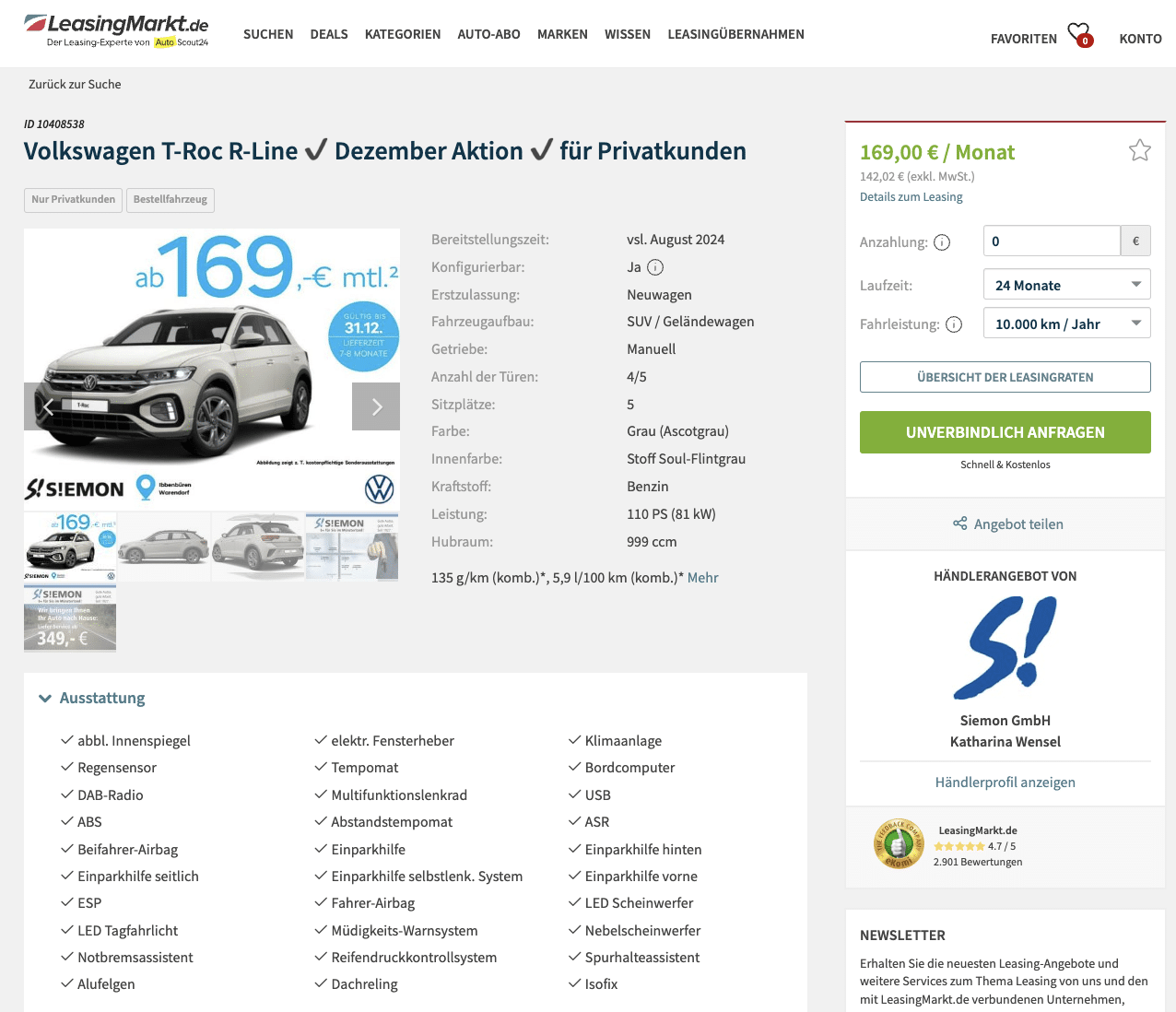Open Details zum Leasing link
1176x1012 pixels.
[911, 196]
